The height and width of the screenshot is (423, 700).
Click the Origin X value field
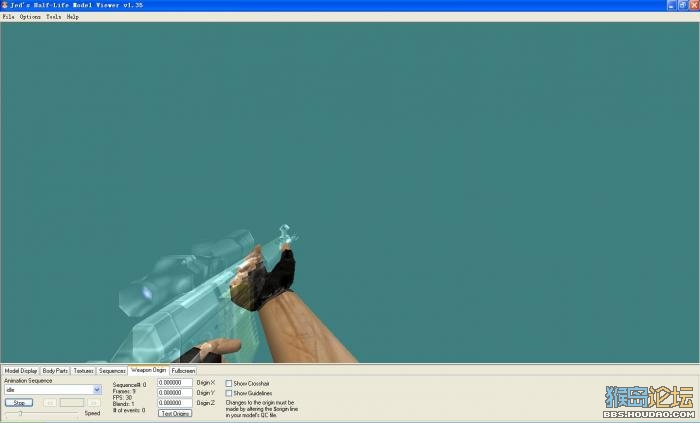[175, 383]
